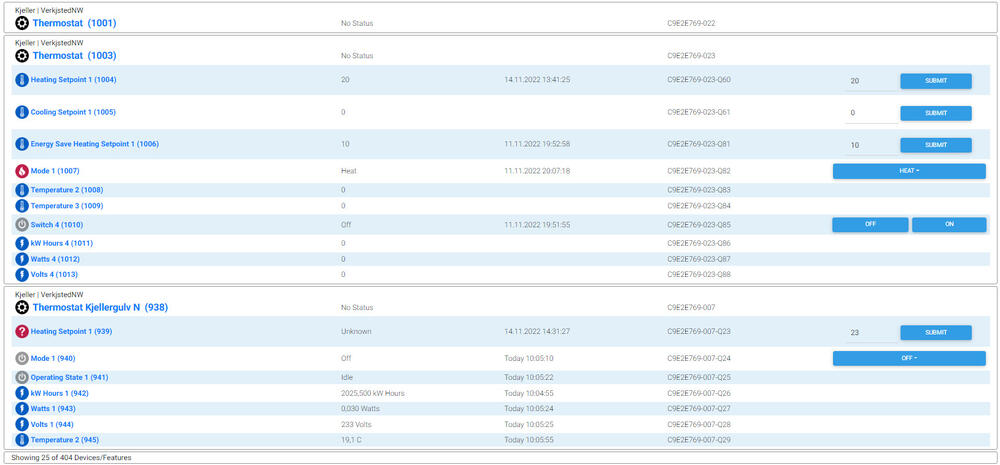Click the Heating Setpoint 1 (1004) value field

tap(870, 81)
